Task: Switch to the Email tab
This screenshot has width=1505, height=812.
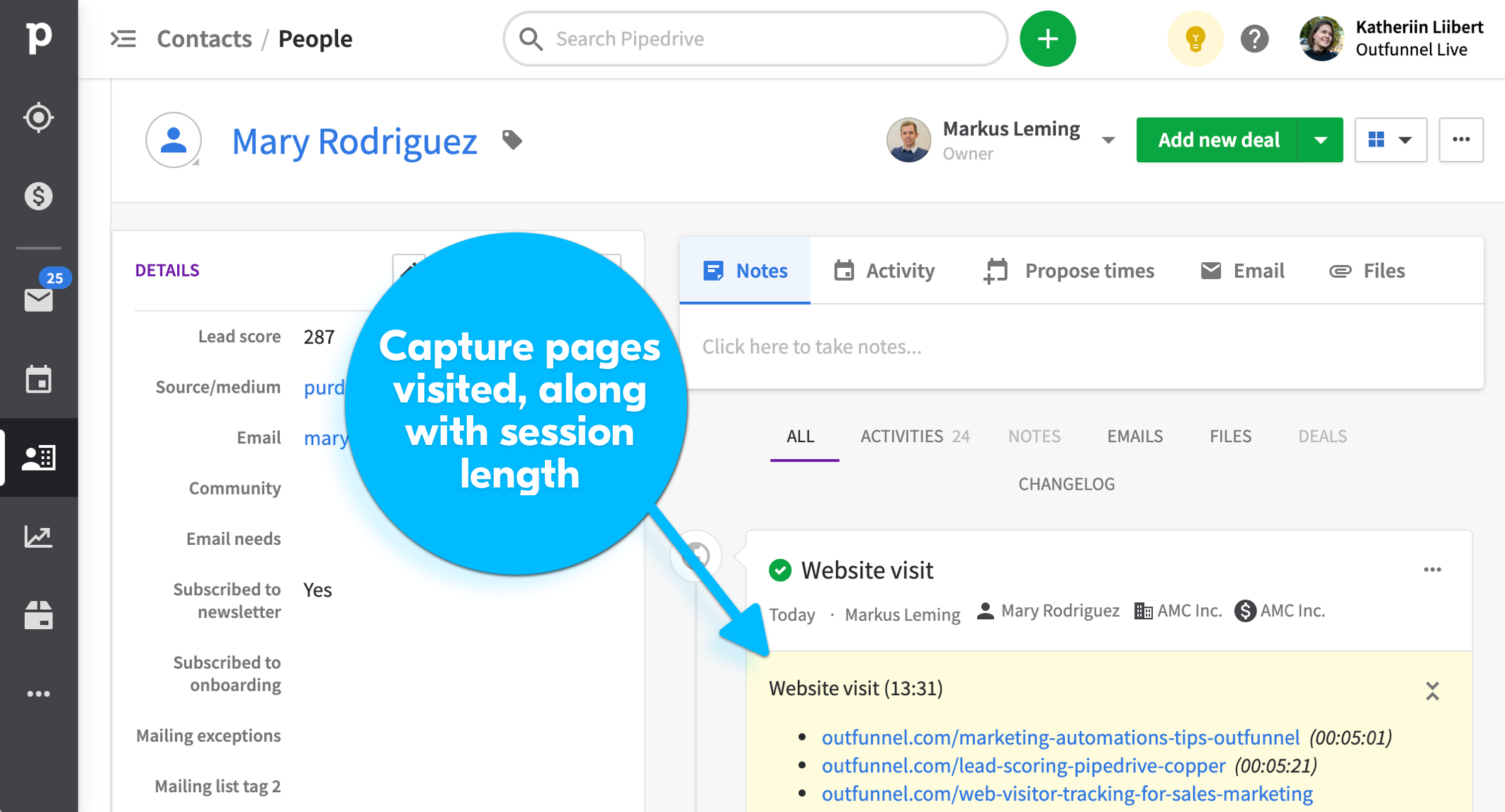Action: [1242, 270]
